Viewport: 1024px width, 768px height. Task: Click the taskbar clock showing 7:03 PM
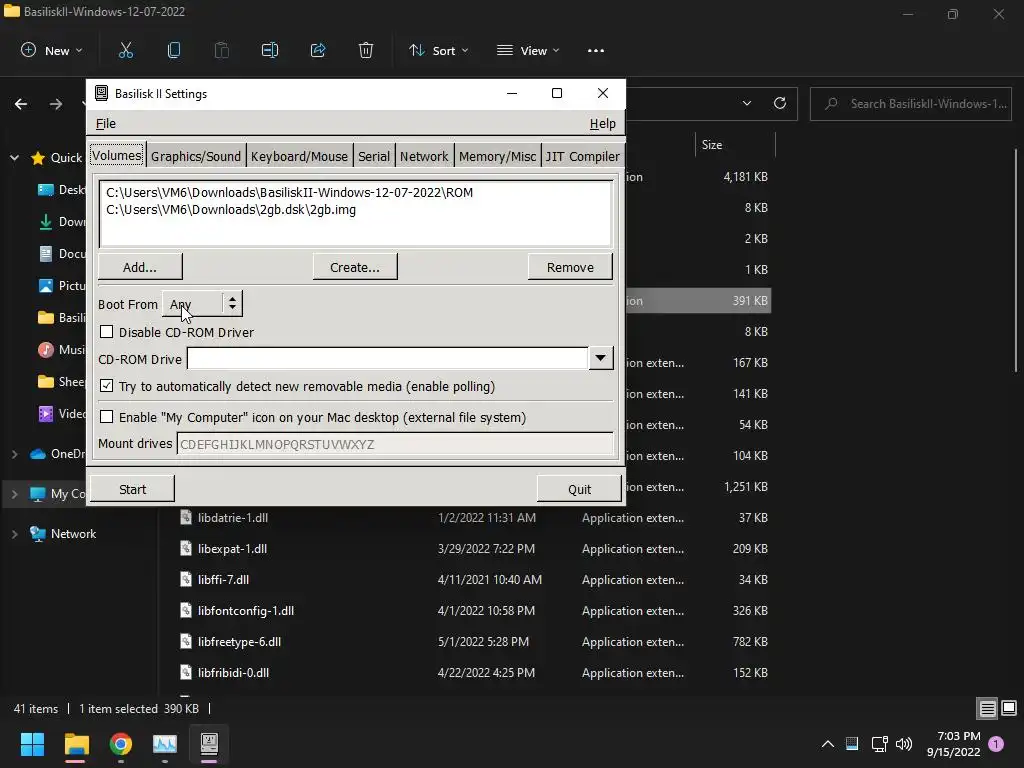point(953,744)
